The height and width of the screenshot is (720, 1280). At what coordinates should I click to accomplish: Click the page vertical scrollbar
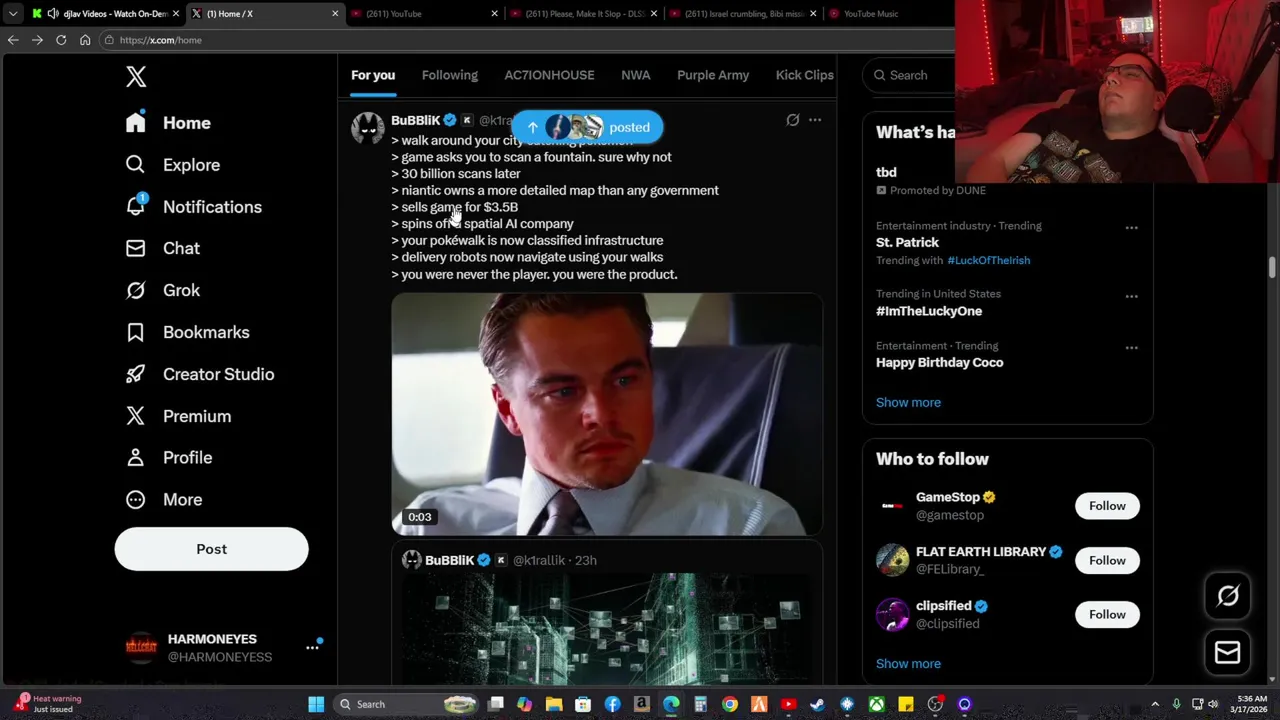coord(1272,268)
